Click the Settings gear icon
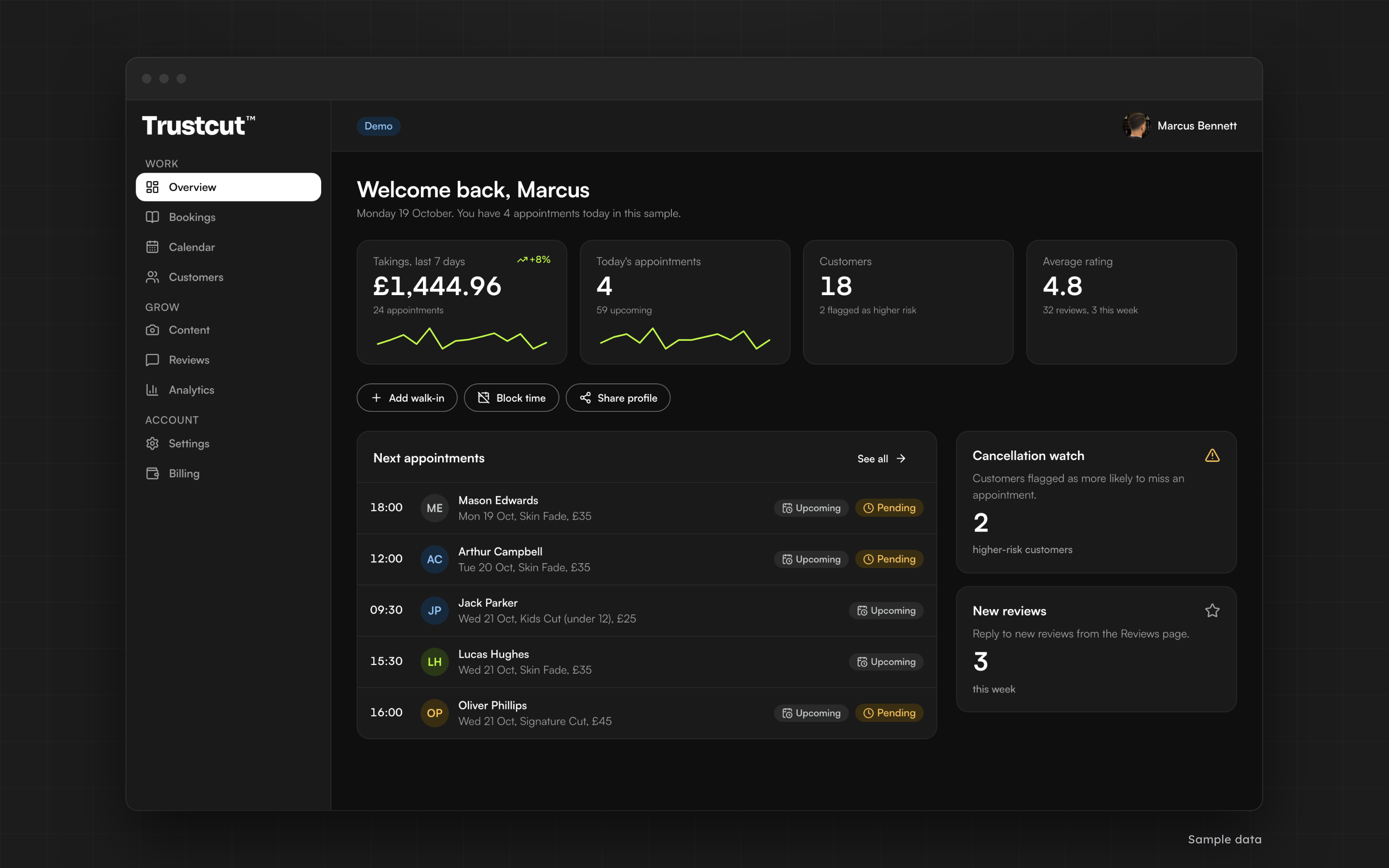The image size is (1389, 868). coord(152,444)
